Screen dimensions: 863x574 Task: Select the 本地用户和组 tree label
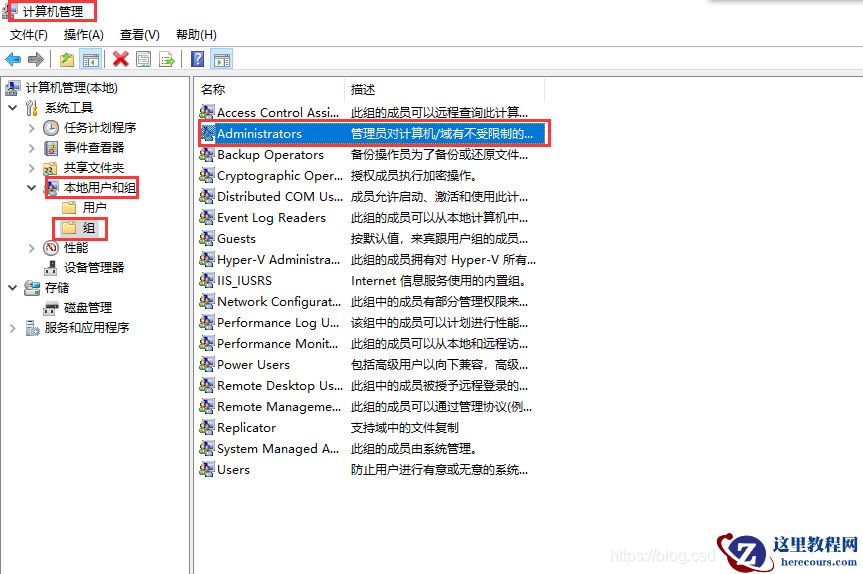100,188
